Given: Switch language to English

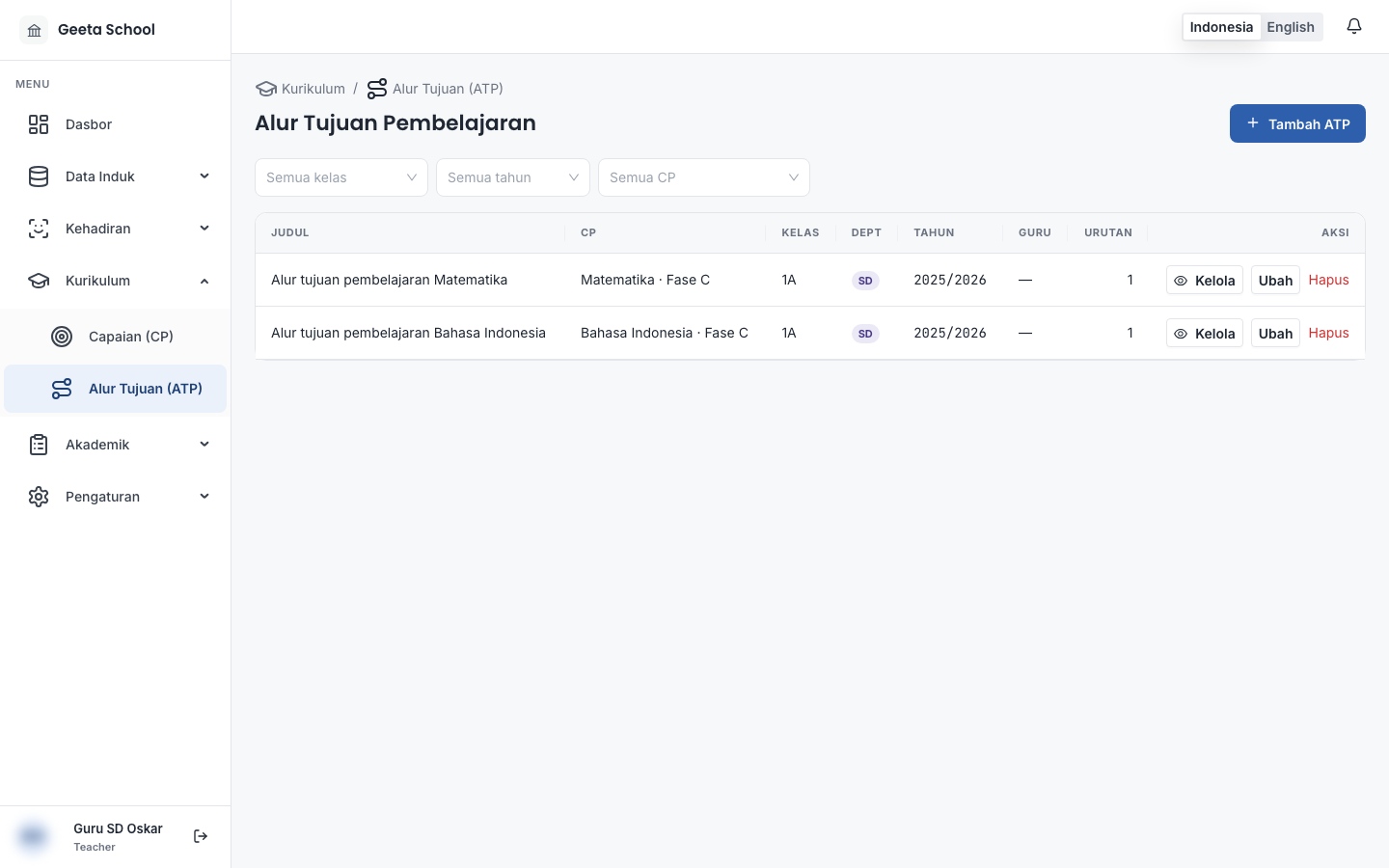Looking at the screenshot, I should 1291,27.
